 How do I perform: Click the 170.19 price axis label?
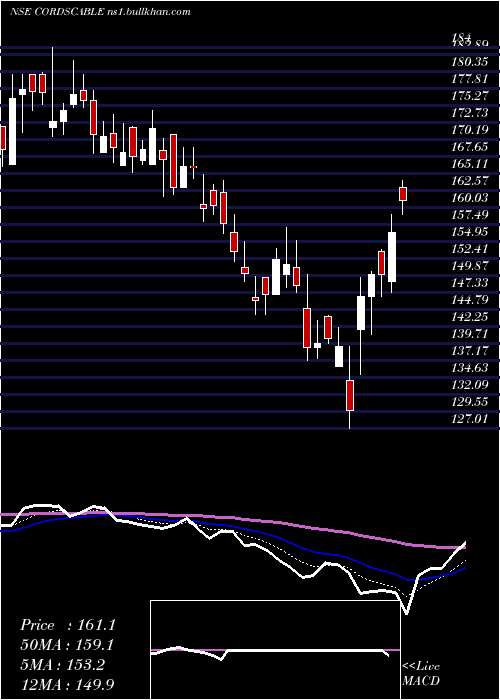tap(469, 129)
